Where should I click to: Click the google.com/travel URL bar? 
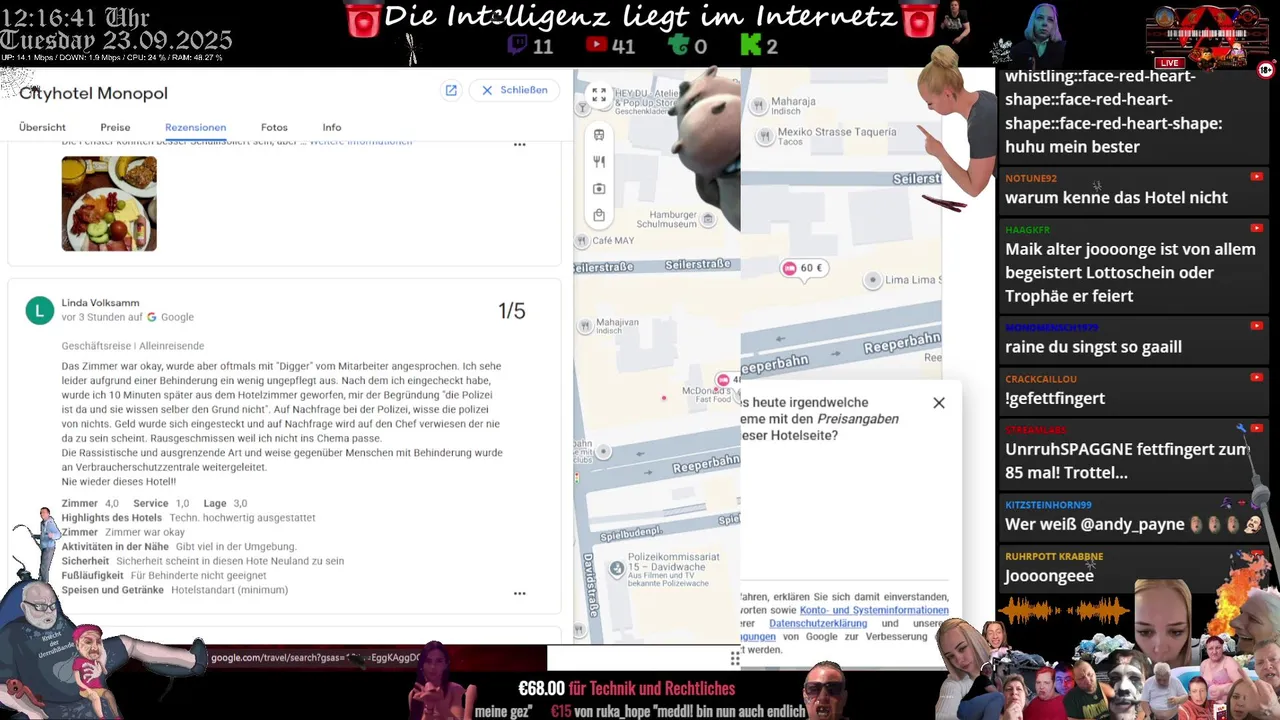click(x=315, y=658)
